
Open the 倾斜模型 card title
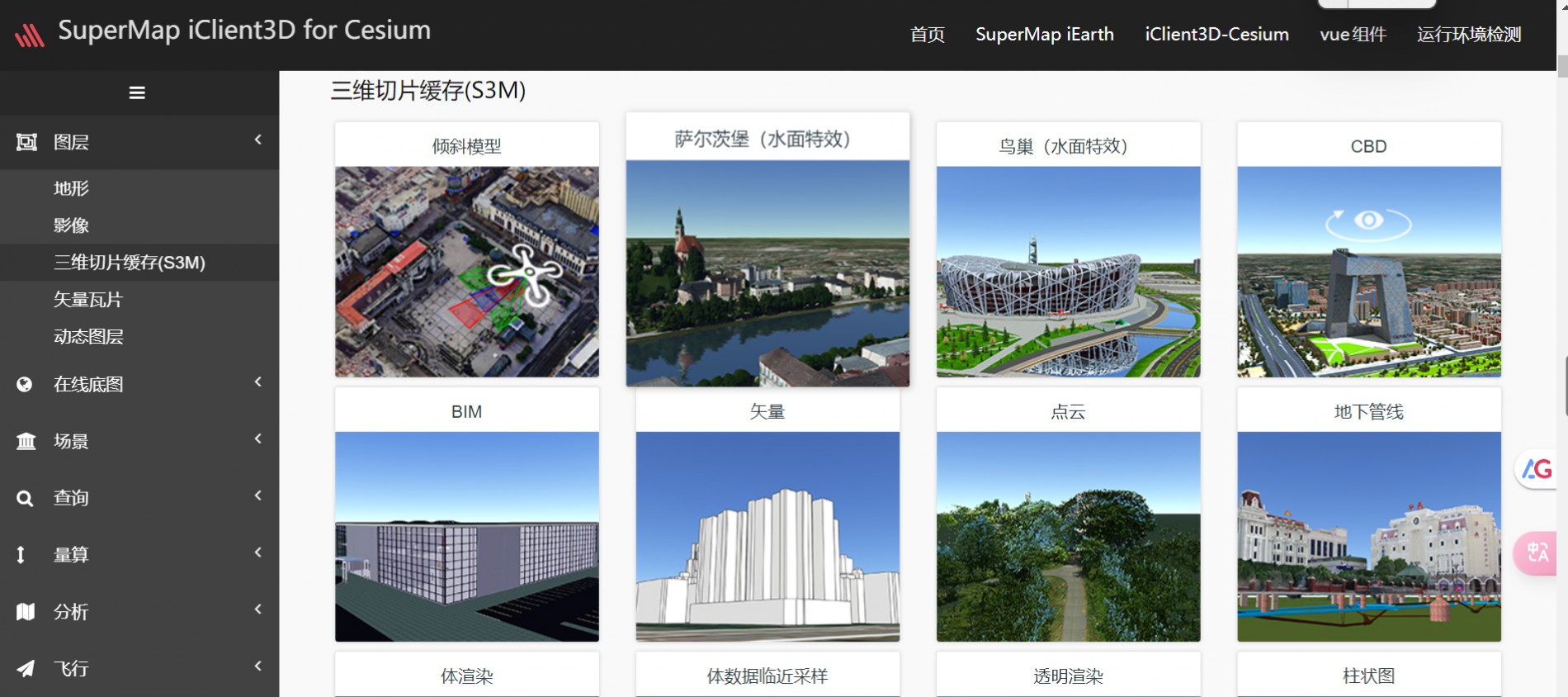[467, 146]
